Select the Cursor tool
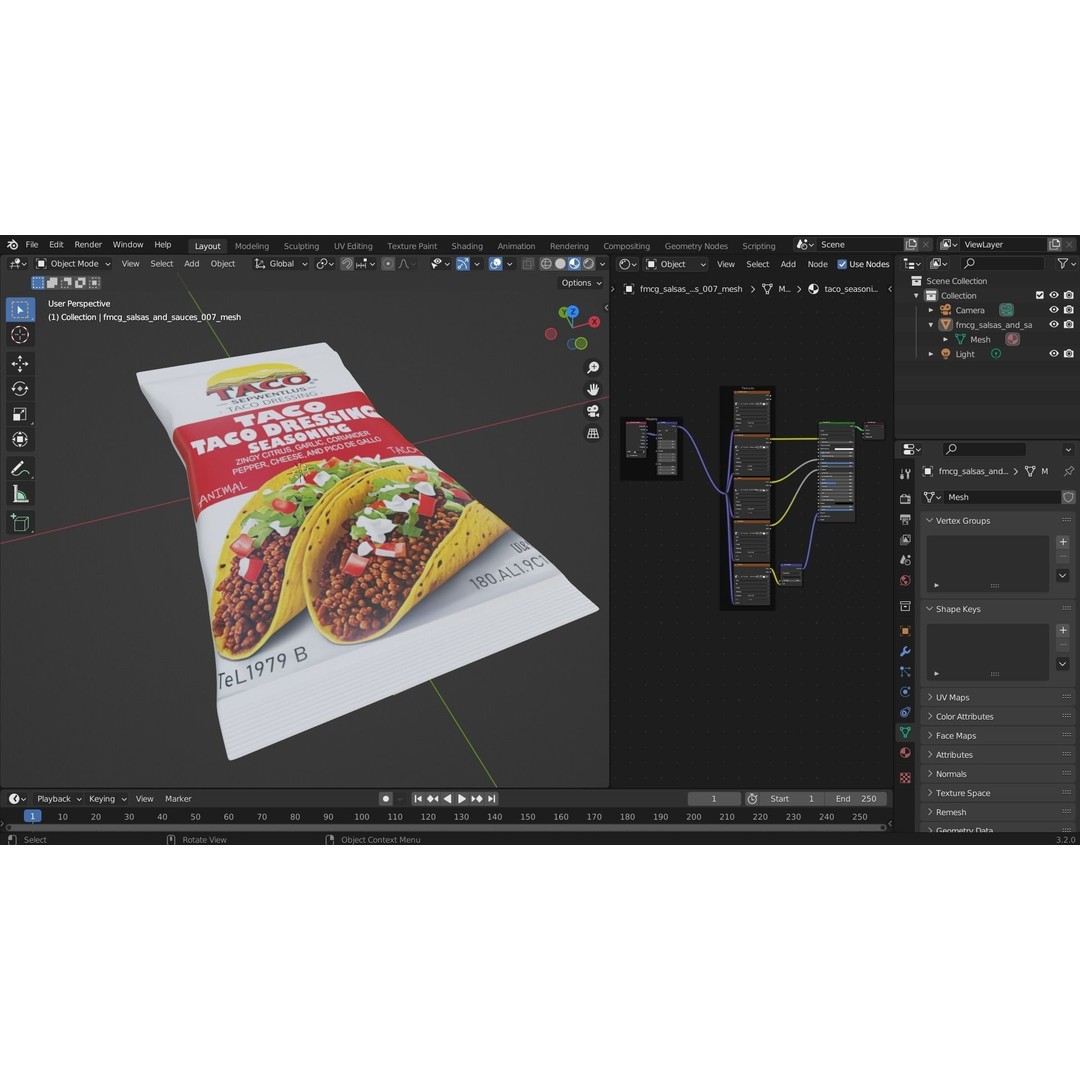 20,335
